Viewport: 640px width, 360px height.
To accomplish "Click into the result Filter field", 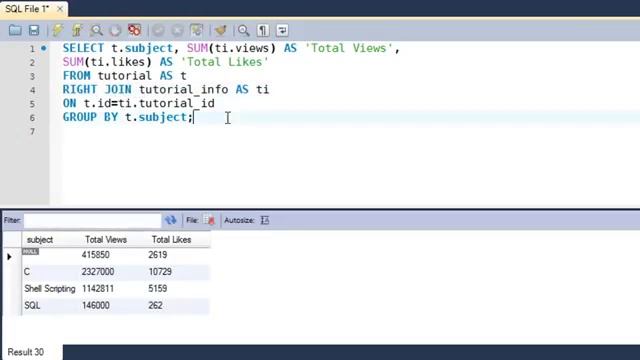I will point(92,220).
